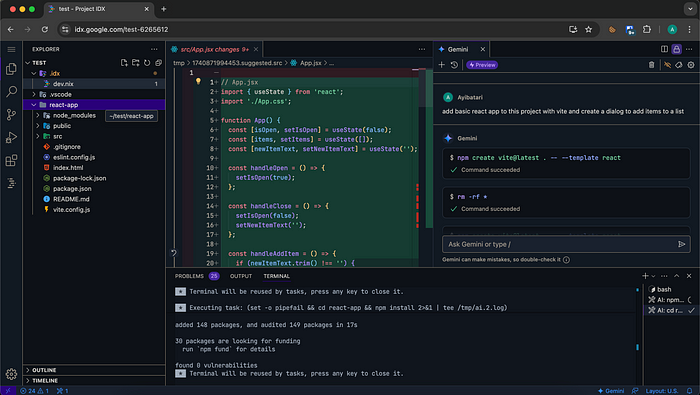700x395 pixels.
Task: Toggle the purple lock icon above Gemini
Action: (677, 49)
